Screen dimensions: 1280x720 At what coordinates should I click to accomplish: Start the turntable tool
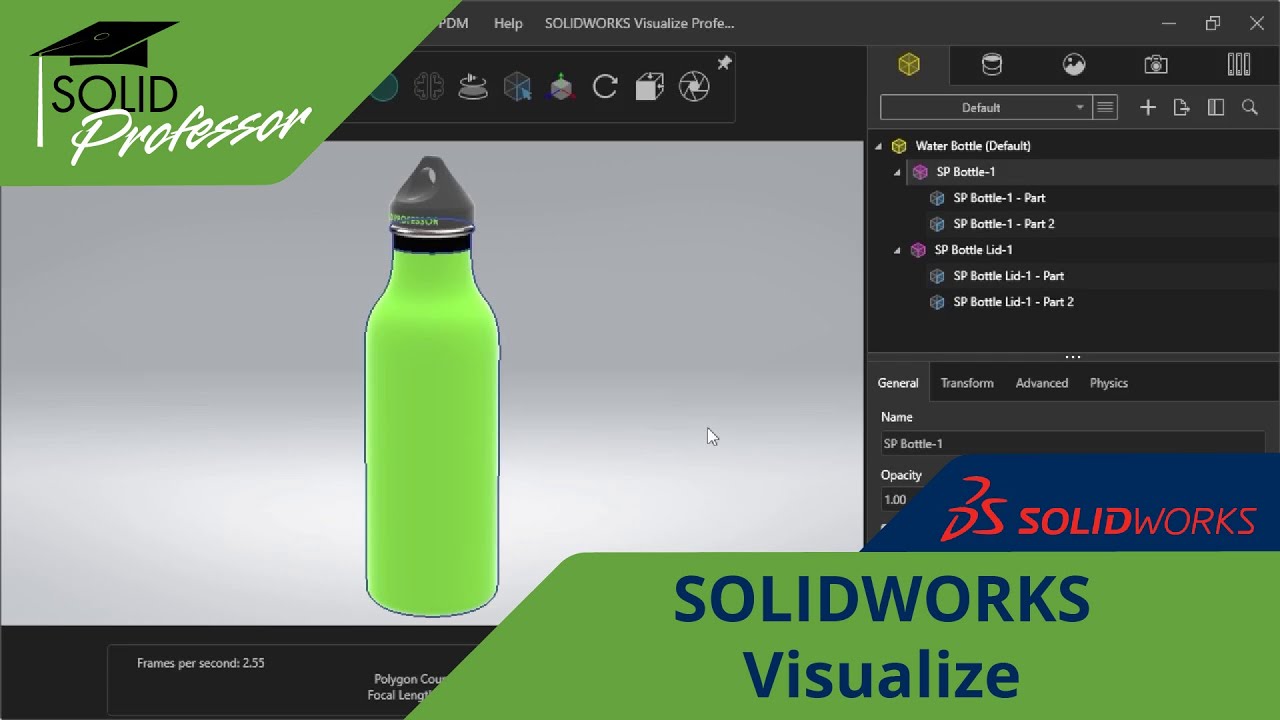pos(473,86)
